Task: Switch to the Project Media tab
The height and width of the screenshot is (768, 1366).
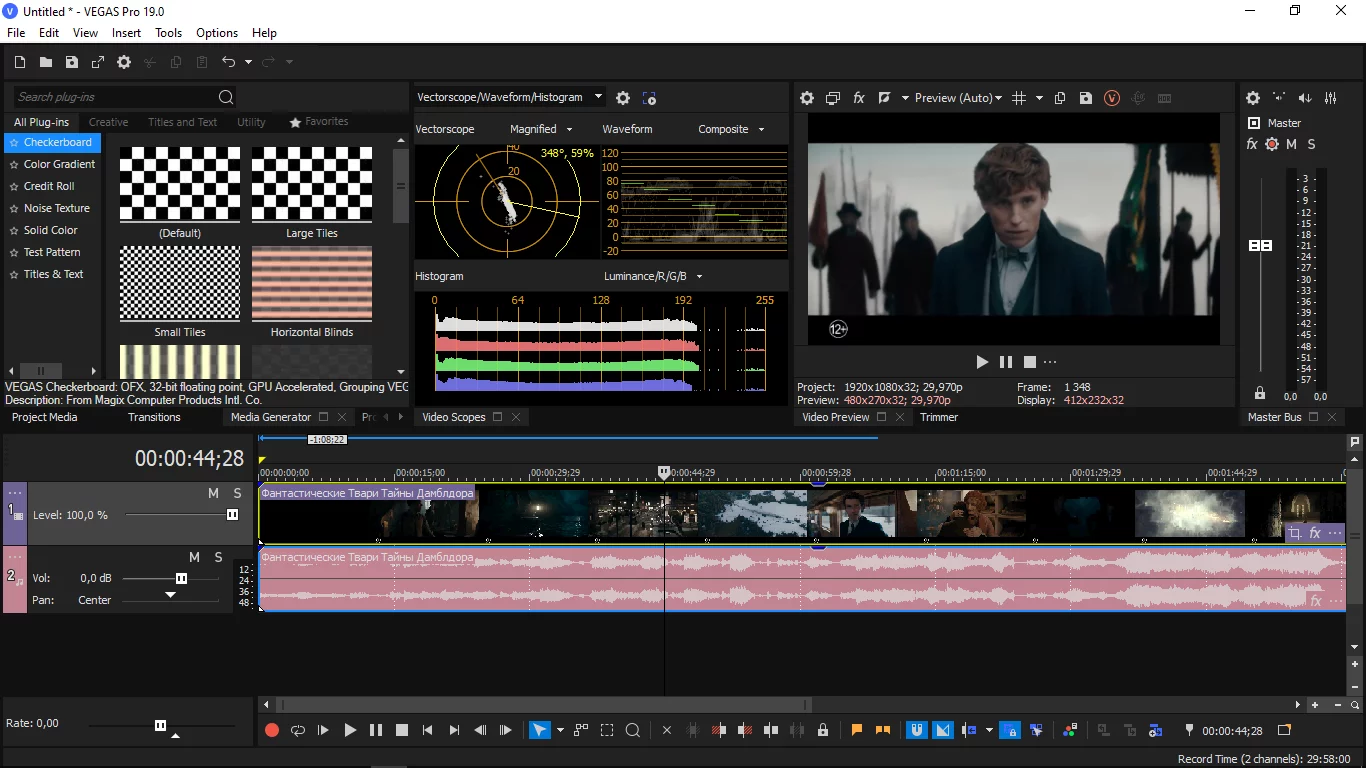Action: (44, 417)
